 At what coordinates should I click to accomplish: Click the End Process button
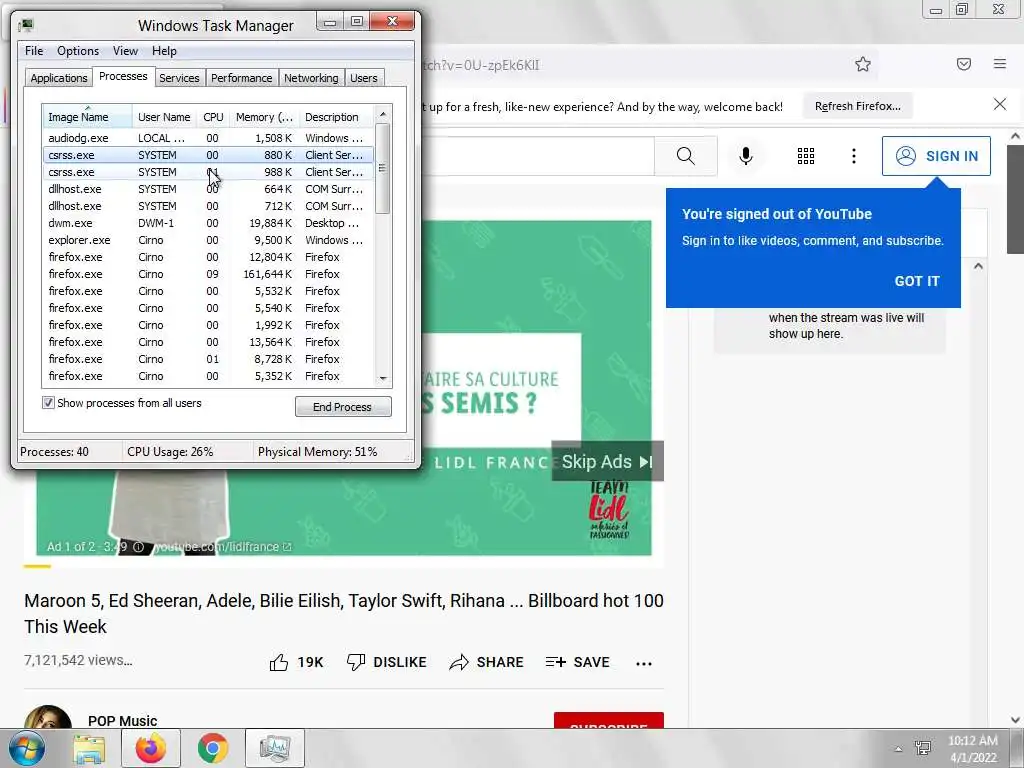[x=343, y=407]
